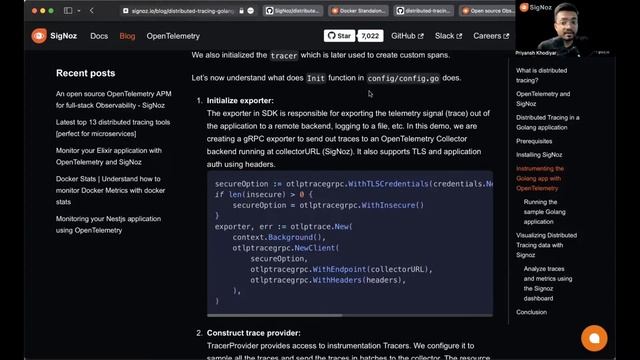Click the Construct trace provider heading
This screenshot has width=640, height=360.
click(253, 333)
